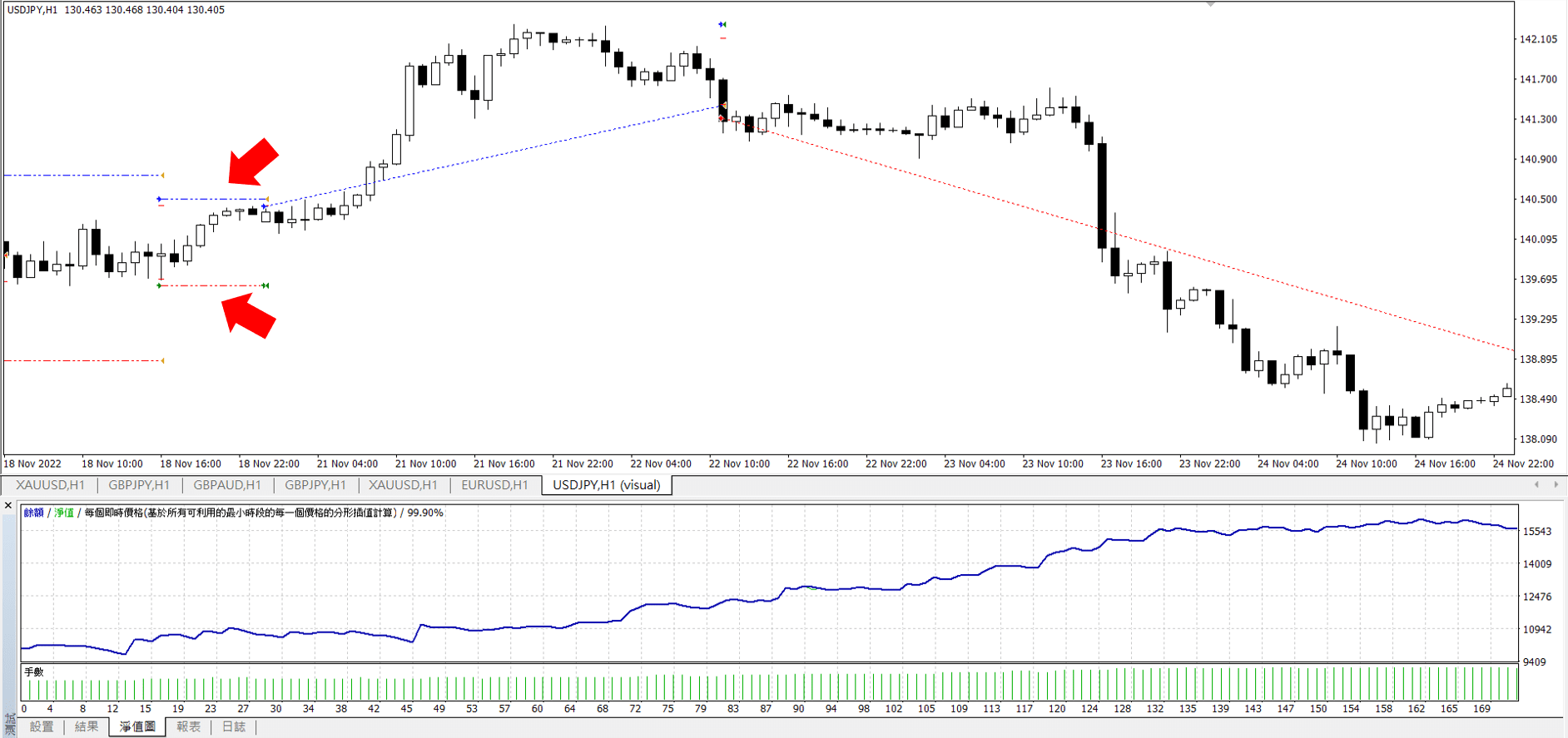This screenshot has height=738, width=1568.
Task: Close the strategy tester panel
Action: (8, 505)
